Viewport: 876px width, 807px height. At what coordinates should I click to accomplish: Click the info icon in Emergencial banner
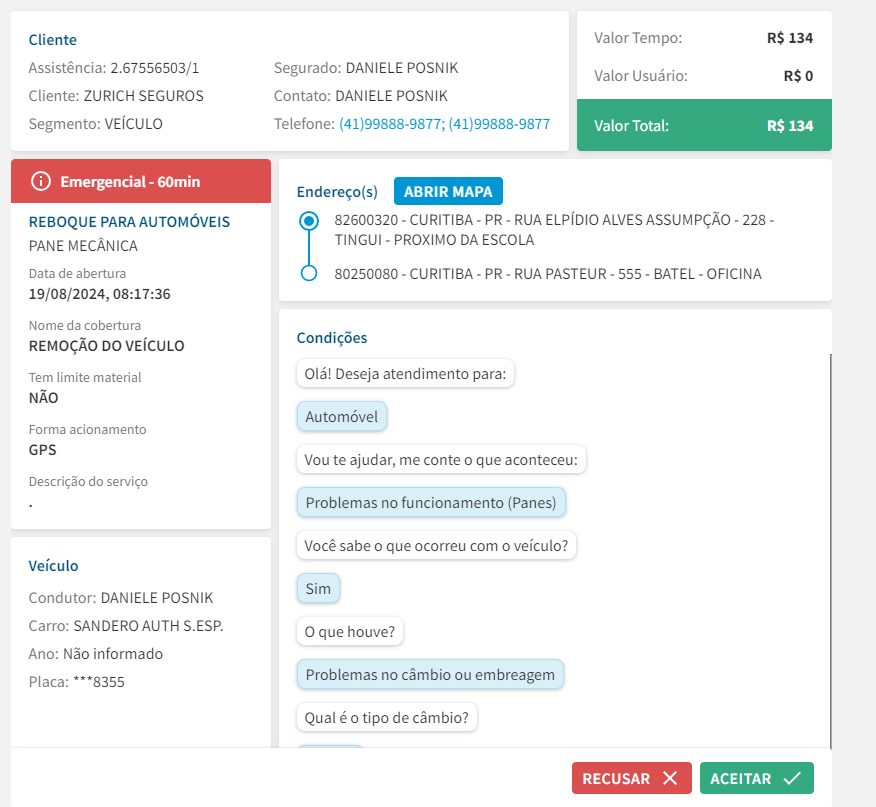tap(41, 181)
